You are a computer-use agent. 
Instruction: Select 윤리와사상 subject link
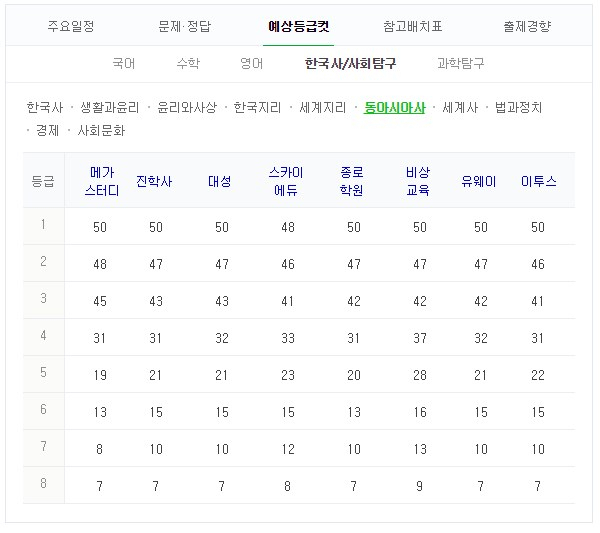pyautogui.click(x=187, y=107)
